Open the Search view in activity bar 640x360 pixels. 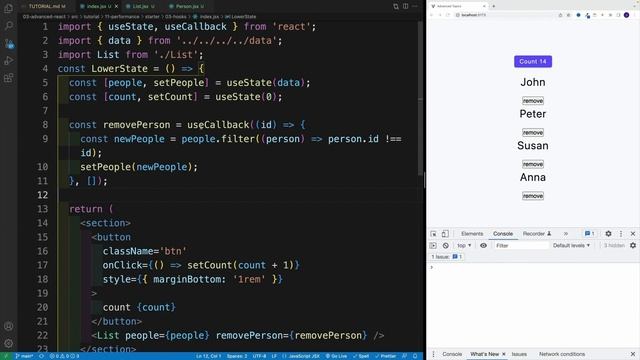point(9,26)
